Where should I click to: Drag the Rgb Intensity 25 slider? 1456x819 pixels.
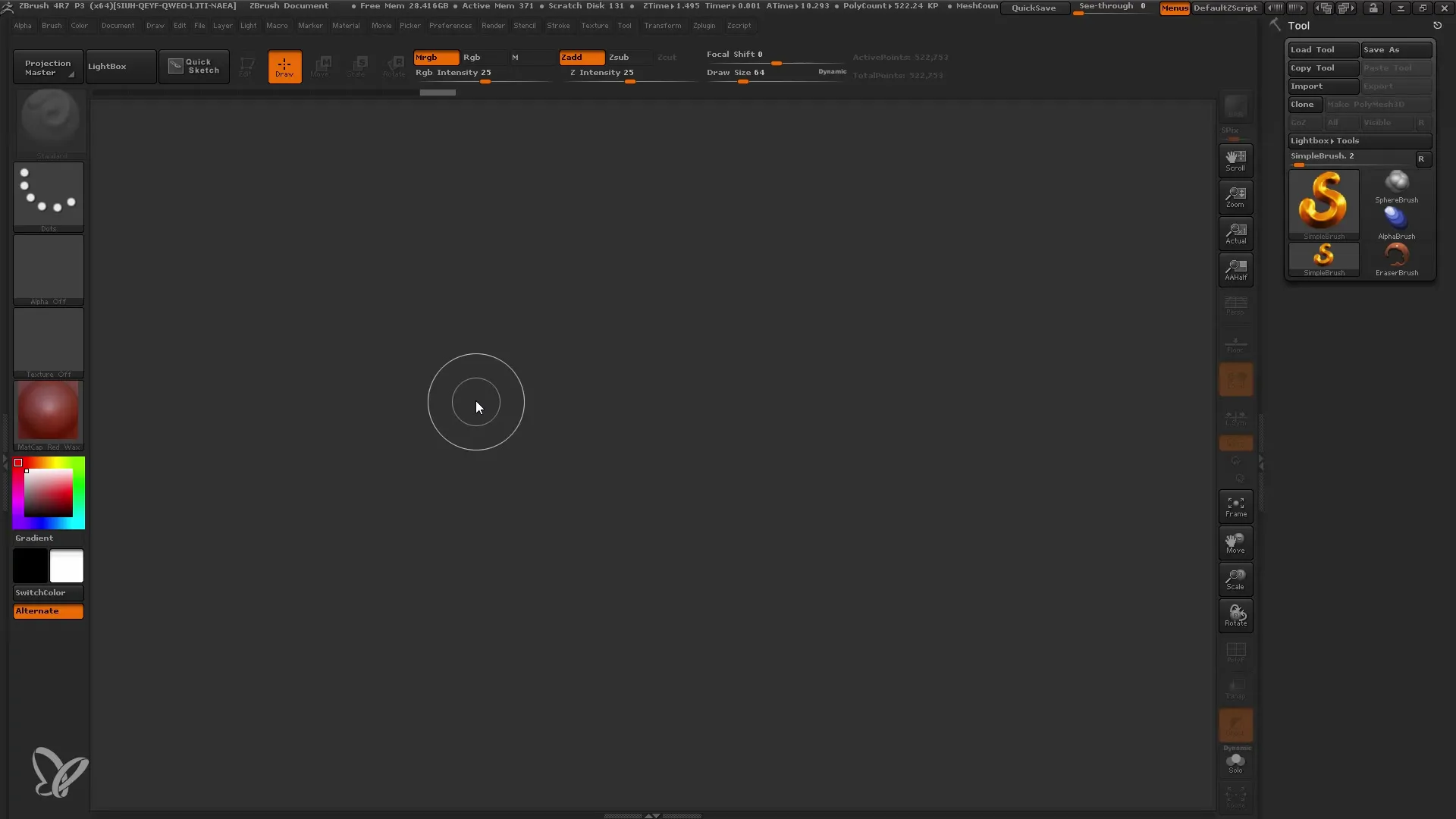point(483,80)
